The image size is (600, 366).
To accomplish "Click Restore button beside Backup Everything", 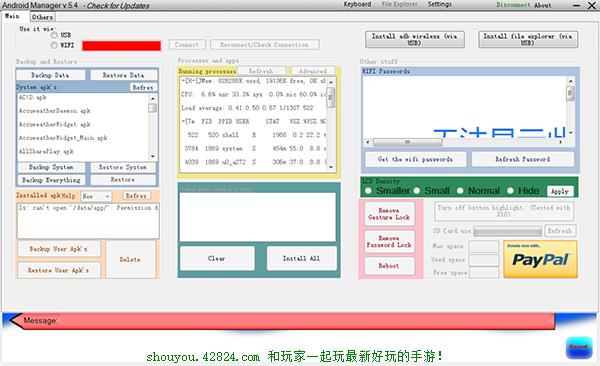I will tap(123, 180).
